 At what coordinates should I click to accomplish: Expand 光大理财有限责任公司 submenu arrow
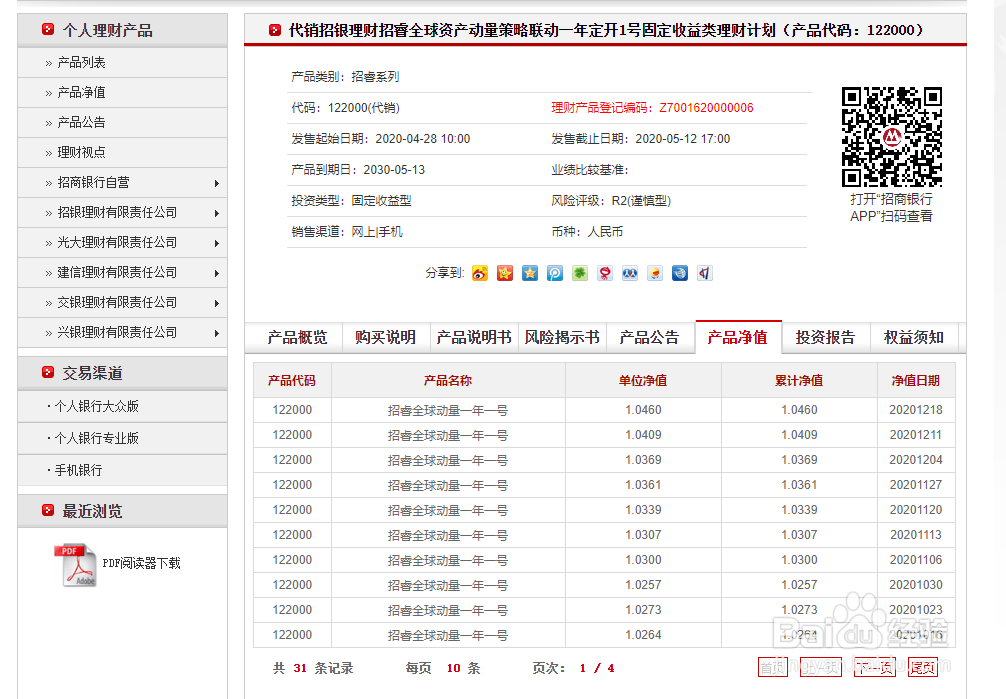[x=217, y=243]
